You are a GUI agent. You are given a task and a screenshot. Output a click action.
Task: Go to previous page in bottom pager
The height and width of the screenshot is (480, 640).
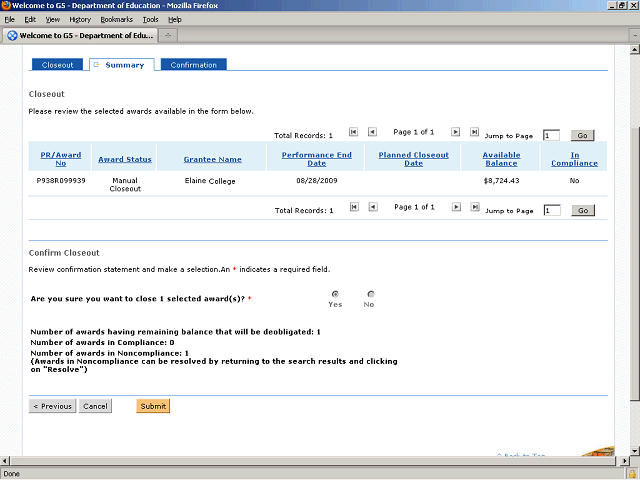pos(373,207)
